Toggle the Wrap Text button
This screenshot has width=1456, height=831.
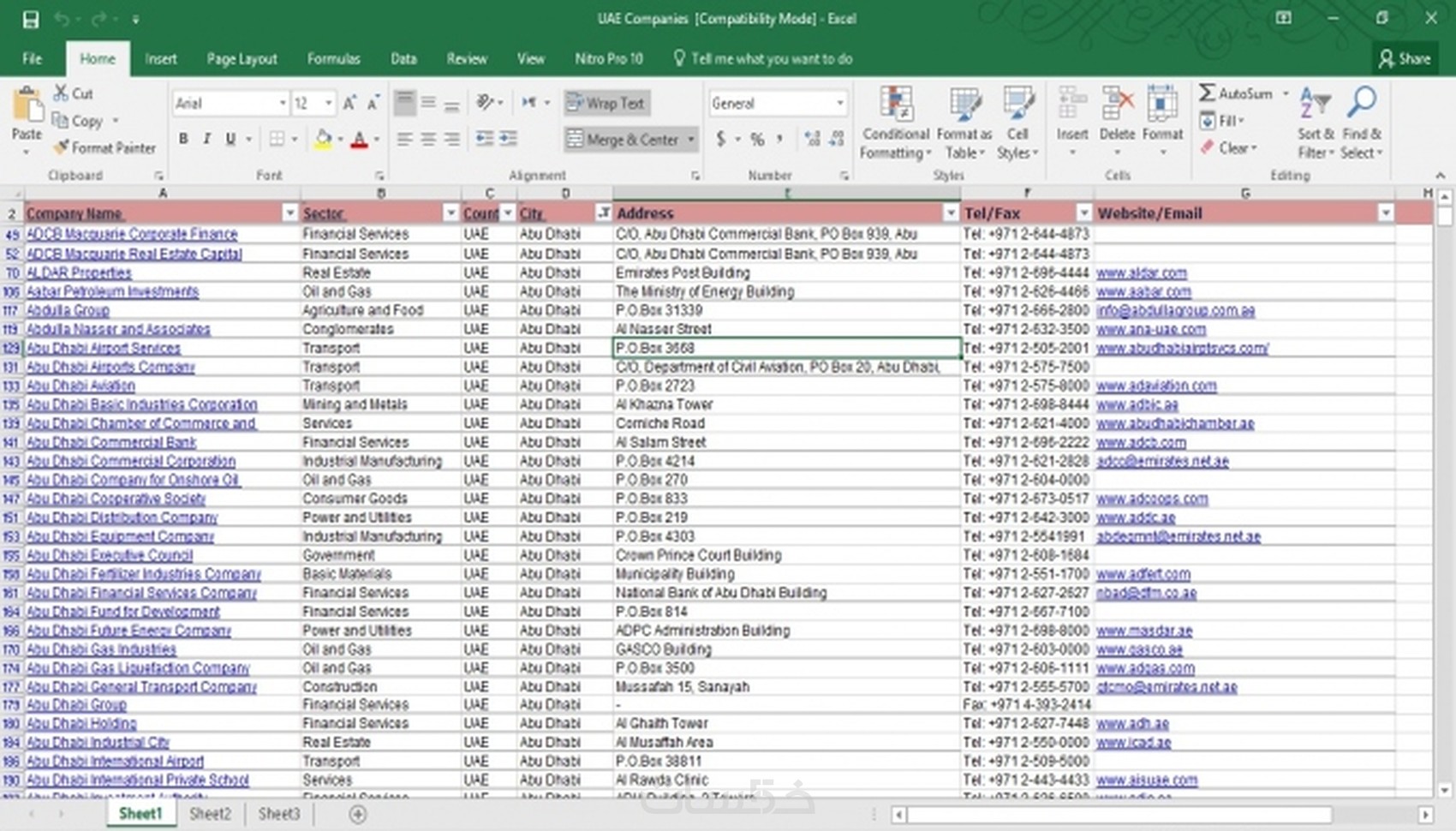606,104
